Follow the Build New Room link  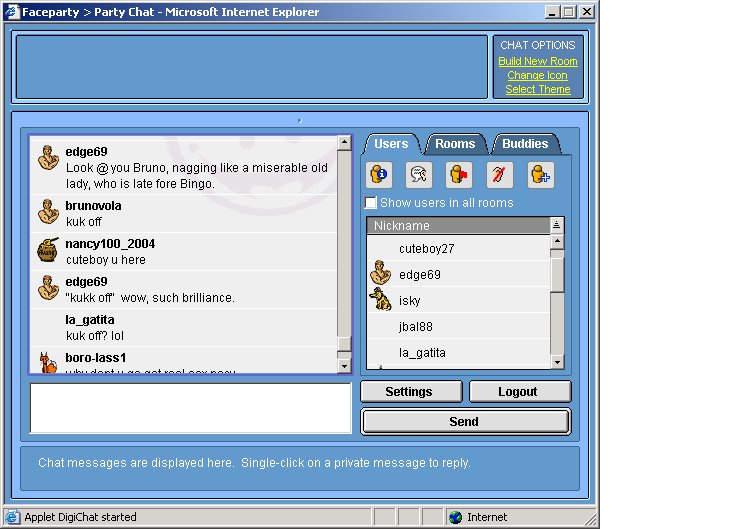pyautogui.click(x=537, y=61)
